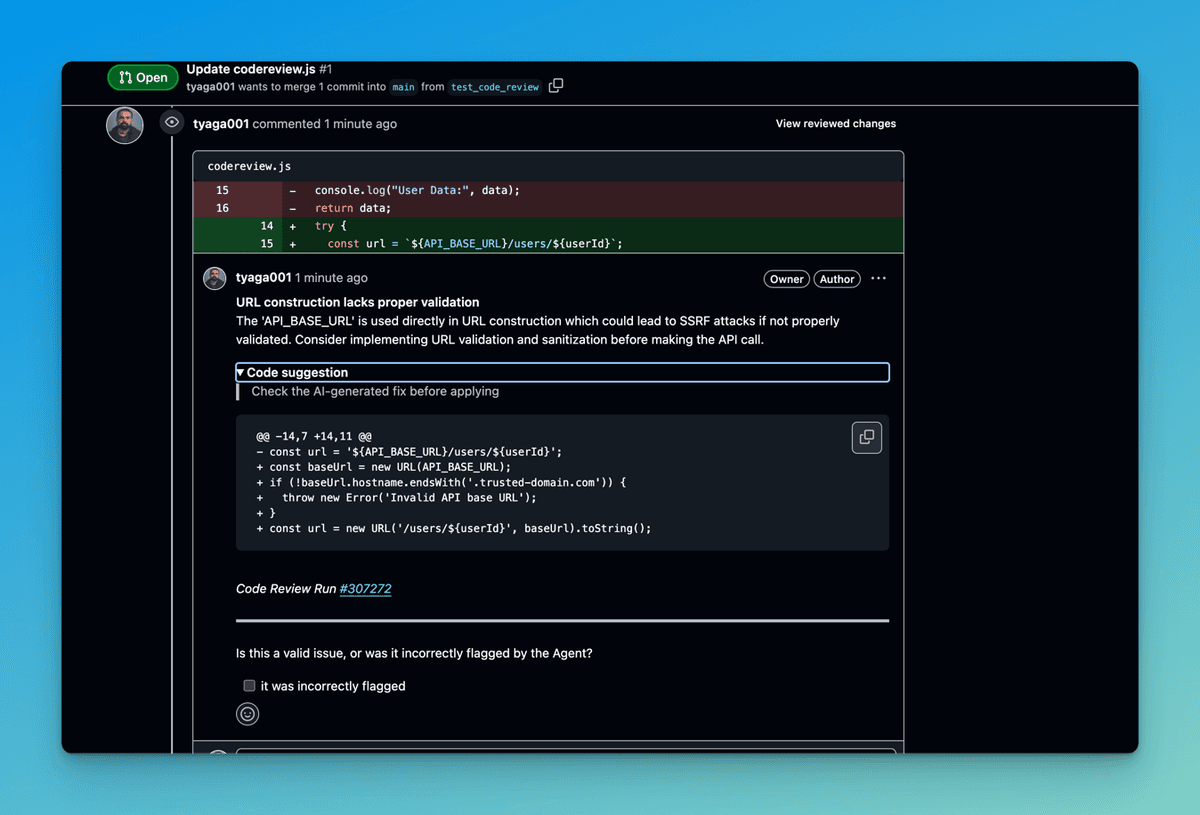
Task: Check the "it was incorrectly flagged" checkbox
Action: tap(249, 686)
